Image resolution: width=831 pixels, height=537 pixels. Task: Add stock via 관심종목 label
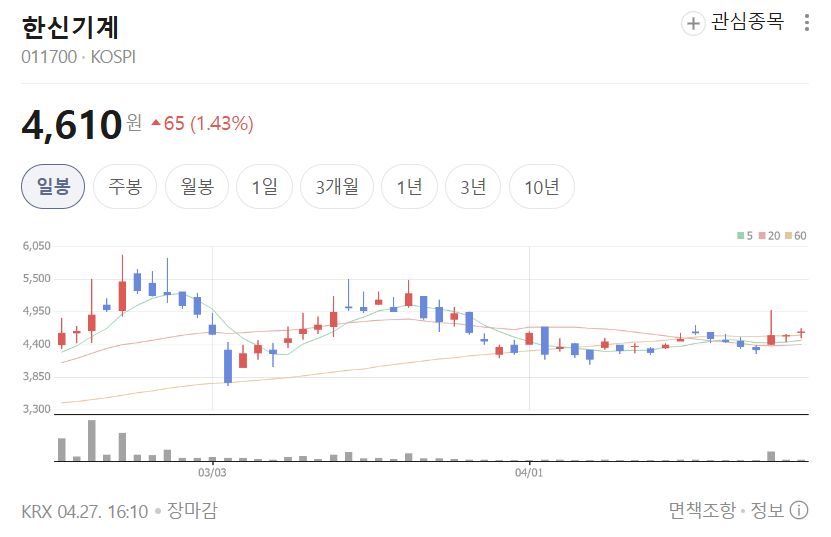[x=747, y=22]
